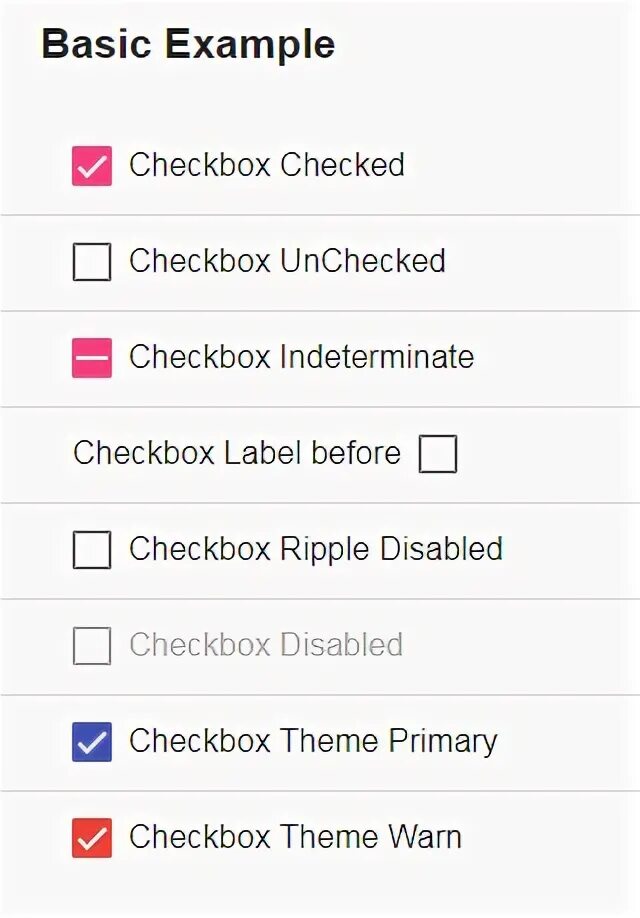Click the greyed-out Checkbox Disabled box
640x918 pixels.
(x=92, y=646)
